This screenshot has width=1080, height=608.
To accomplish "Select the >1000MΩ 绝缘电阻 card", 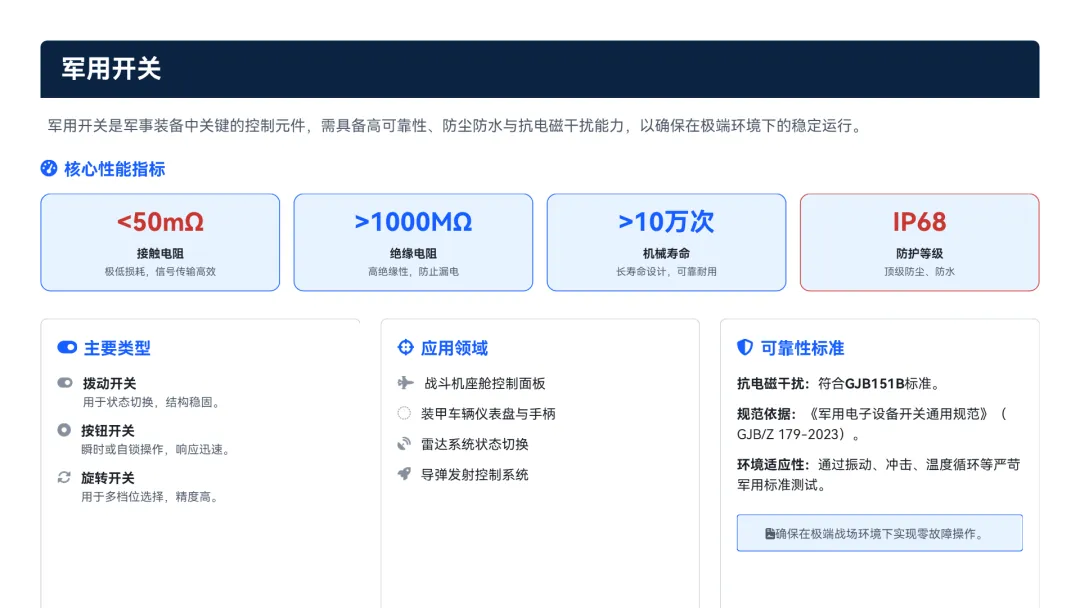I will 413,242.
